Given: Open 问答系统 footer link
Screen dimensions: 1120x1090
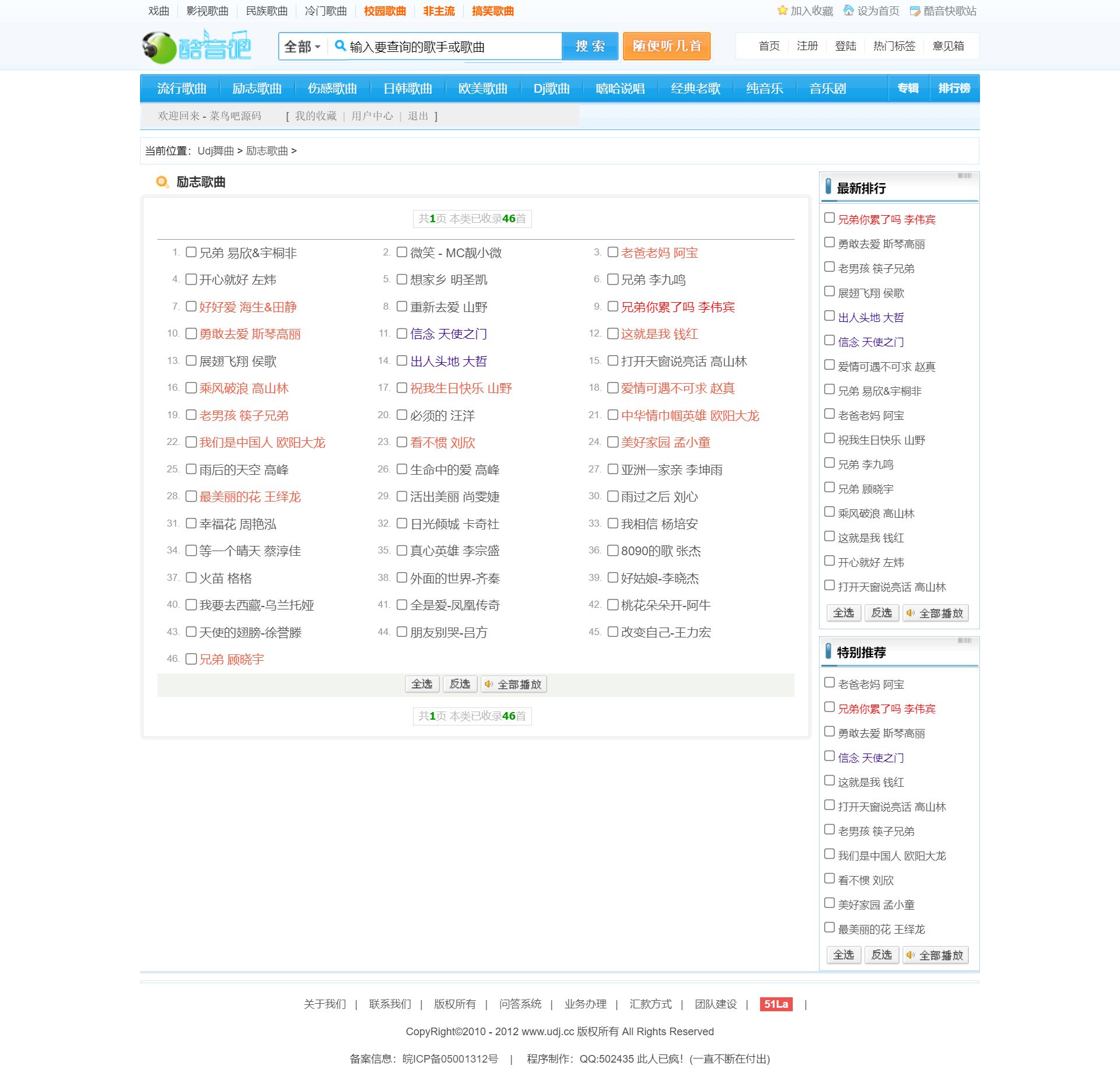Looking at the screenshot, I should pyautogui.click(x=520, y=1004).
